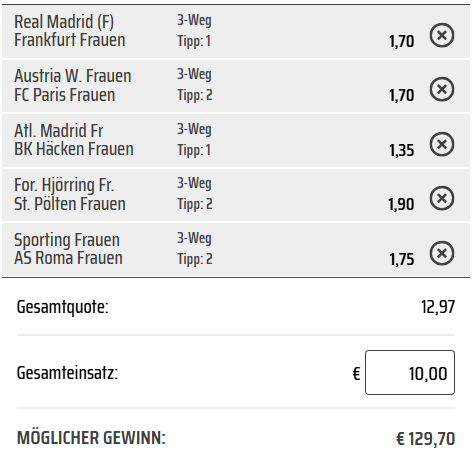Click the Gesamteinsatz stake input field

(x=410, y=372)
